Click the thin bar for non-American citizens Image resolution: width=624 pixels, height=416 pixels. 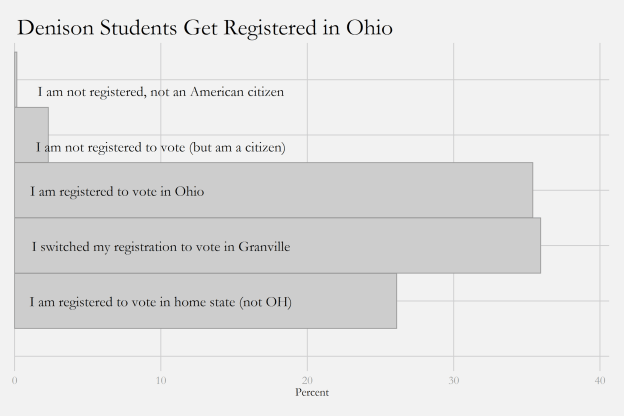tap(15, 80)
